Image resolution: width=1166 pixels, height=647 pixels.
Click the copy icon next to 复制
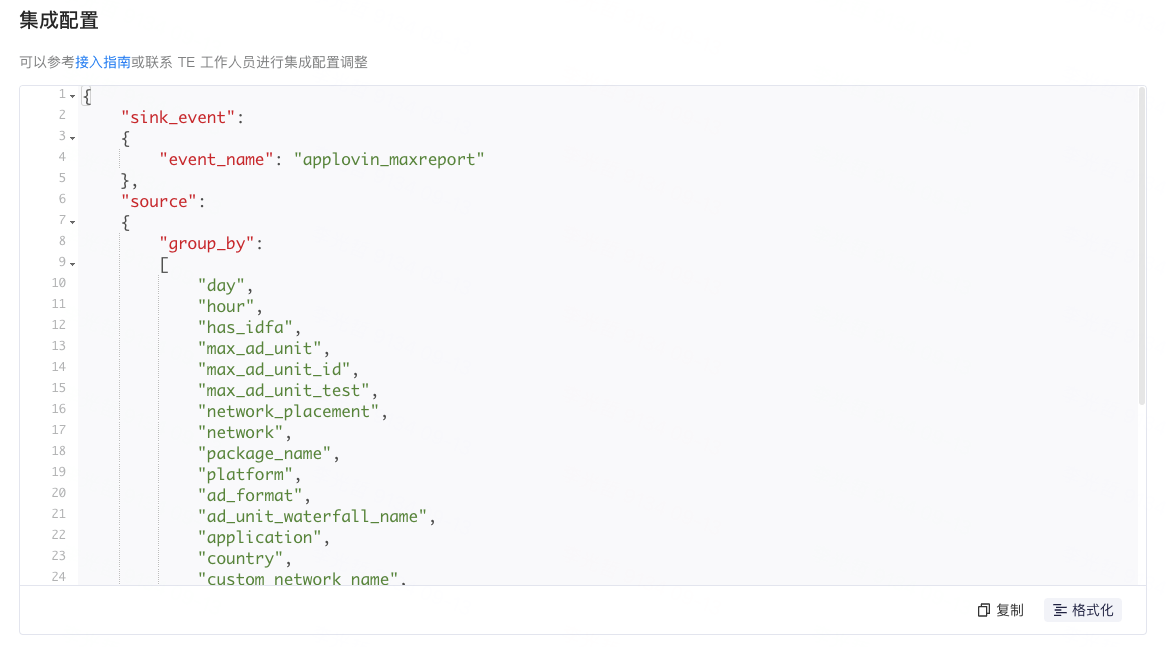click(x=982, y=610)
